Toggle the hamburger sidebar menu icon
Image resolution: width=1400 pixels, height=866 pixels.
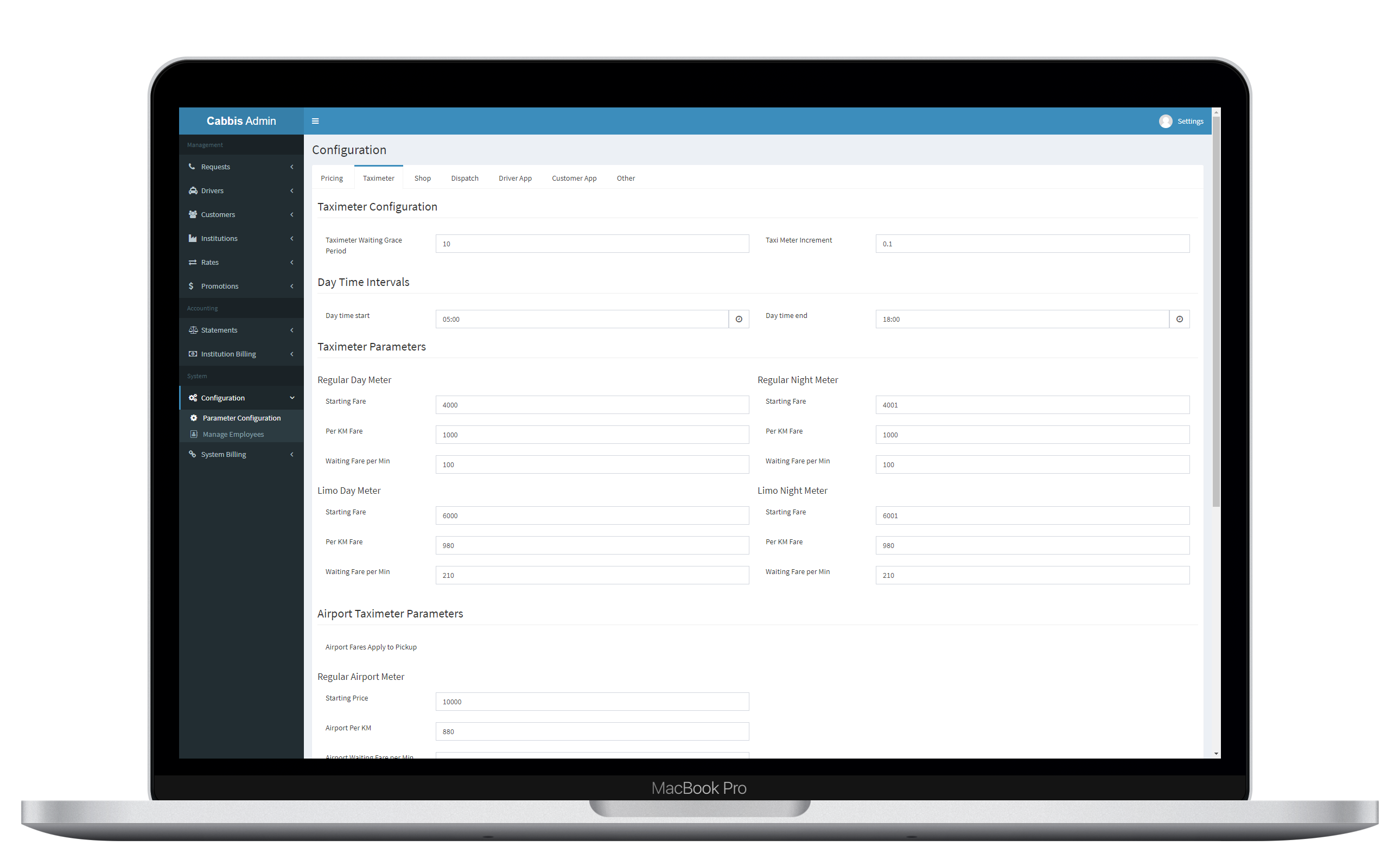pyautogui.click(x=315, y=121)
